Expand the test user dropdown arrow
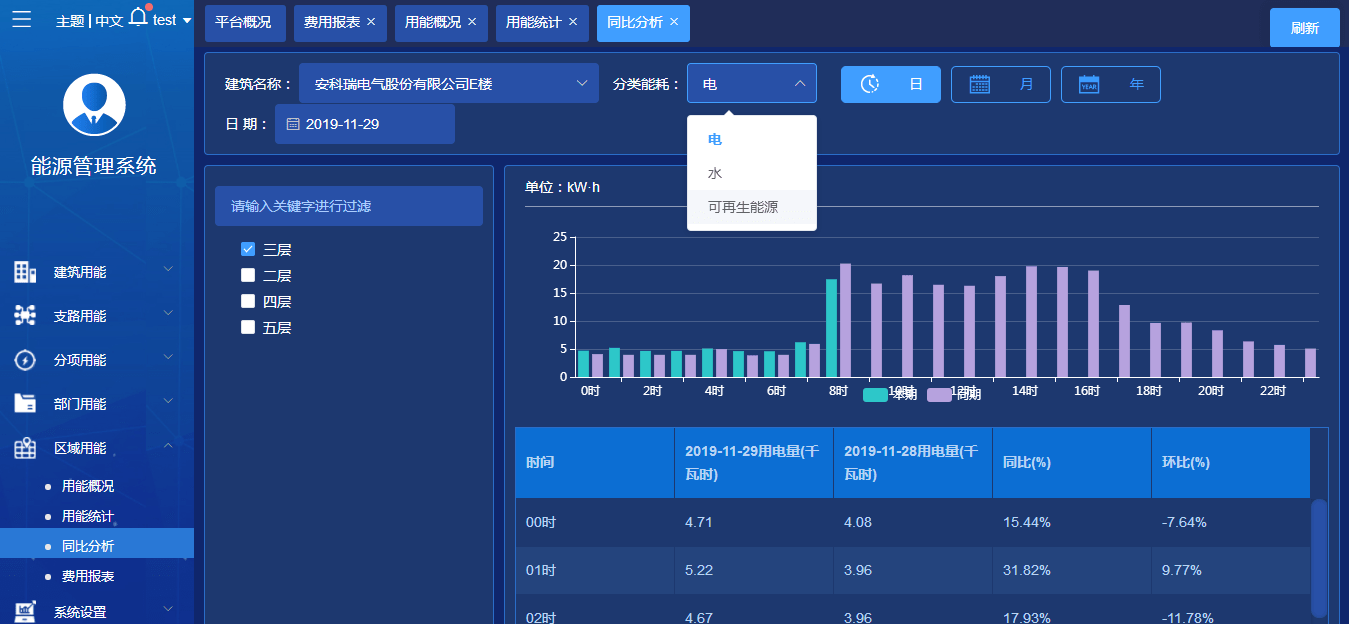1349x624 pixels. point(187,20)
